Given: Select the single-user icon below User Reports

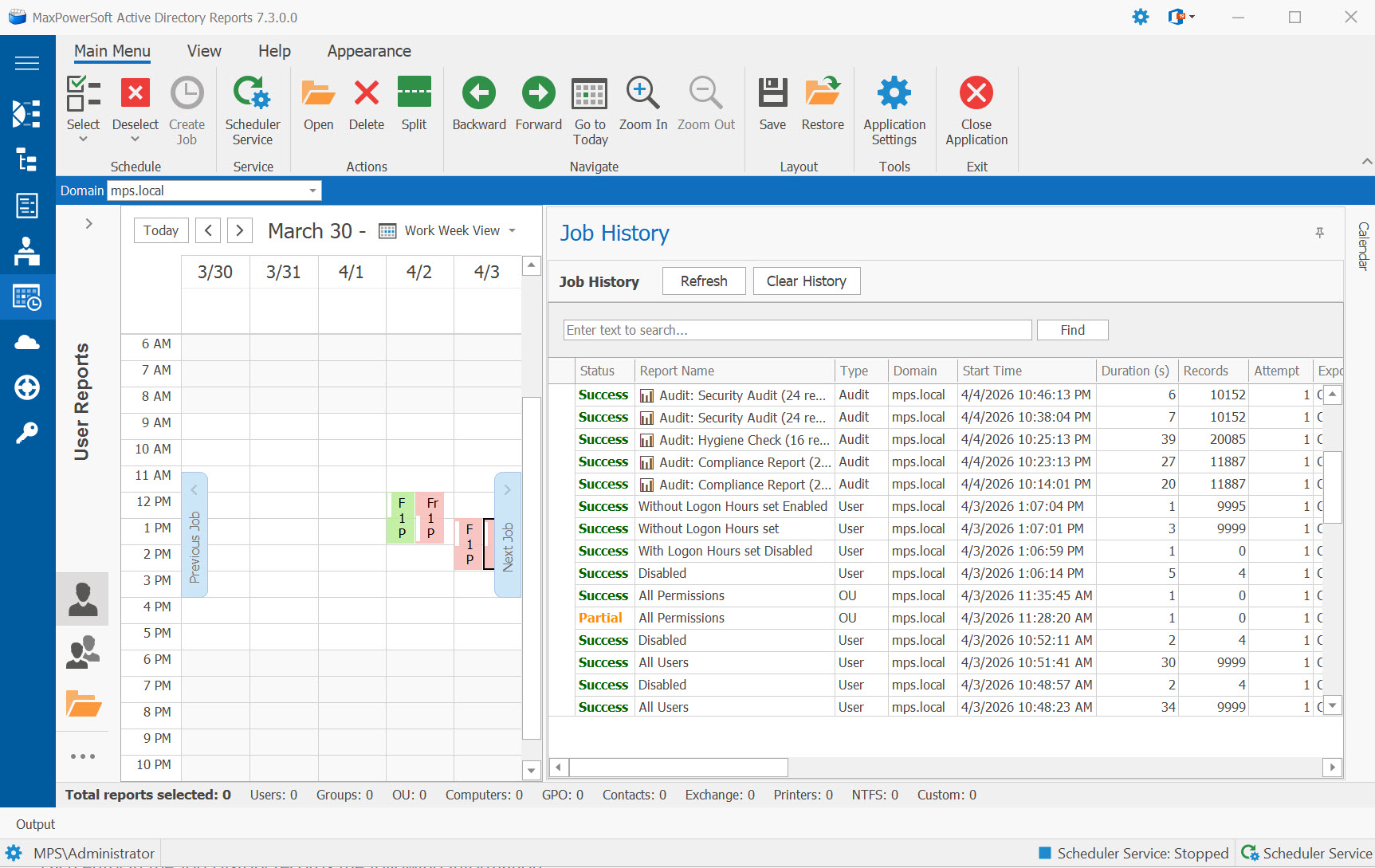Looking at the screenshot, I should [82, 599].
